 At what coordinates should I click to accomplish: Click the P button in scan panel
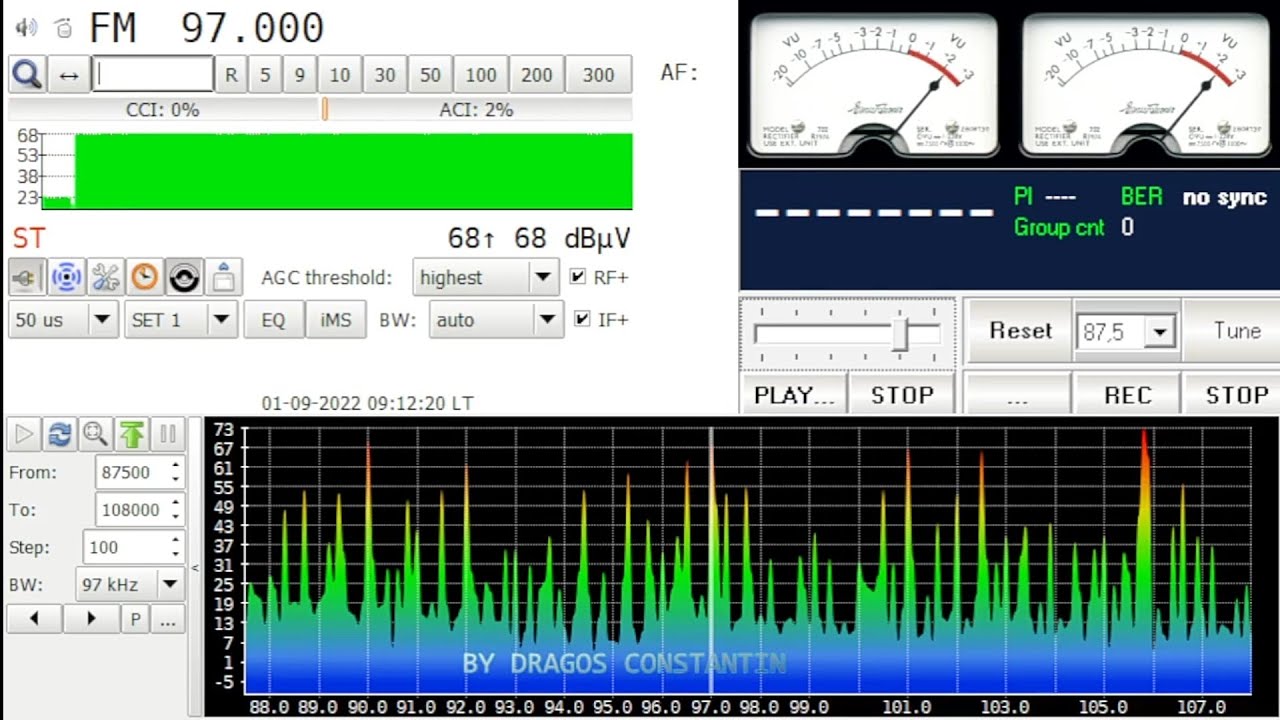point(136,620)
